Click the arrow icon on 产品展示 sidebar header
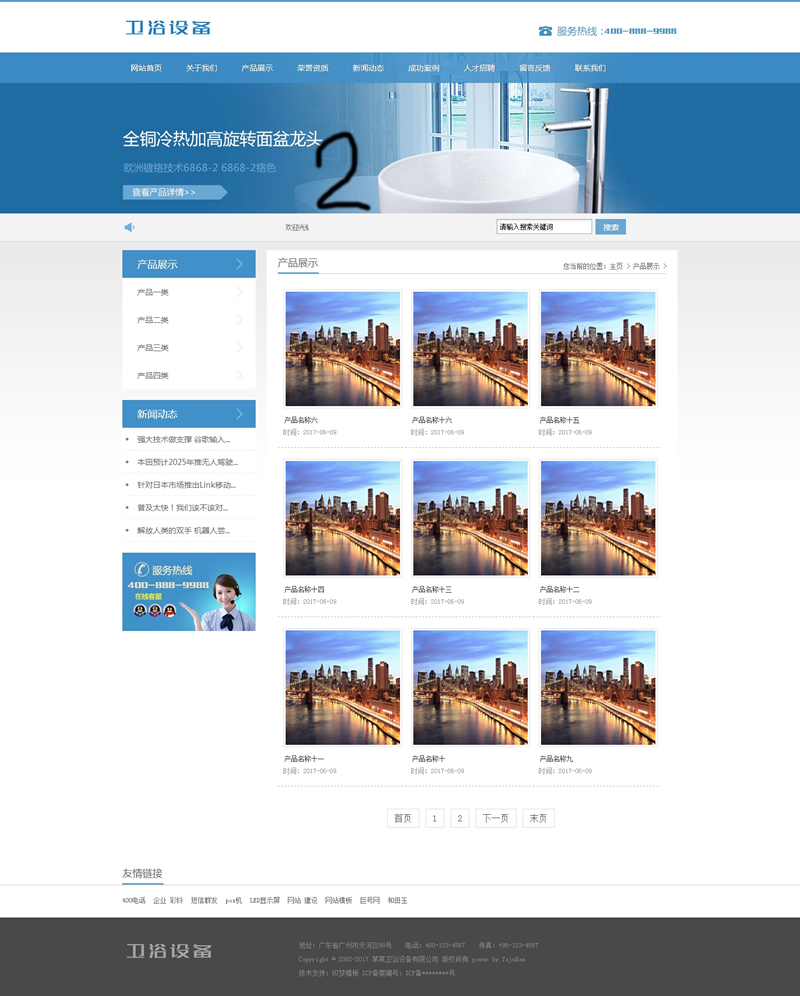800x996 pixels. [240, 264]
